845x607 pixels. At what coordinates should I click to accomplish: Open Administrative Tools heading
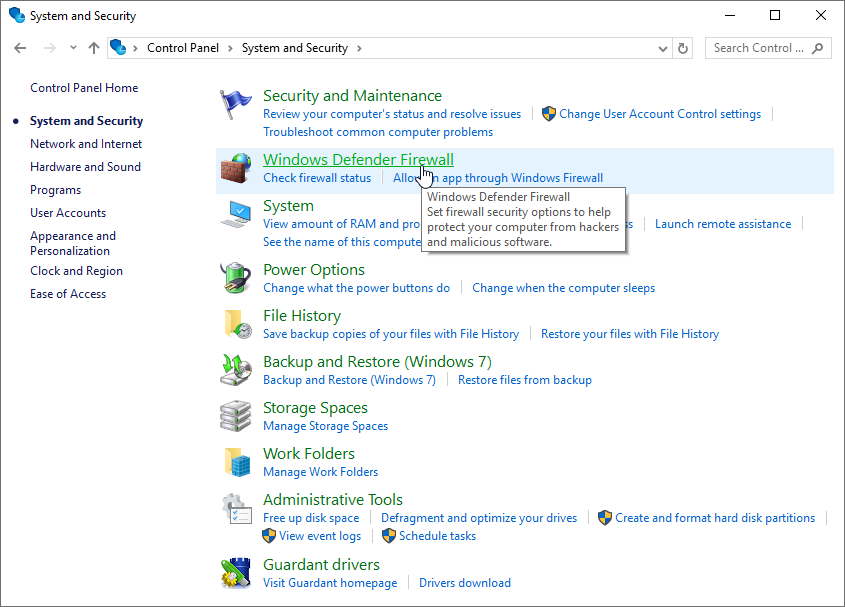[x=333, y=500]
